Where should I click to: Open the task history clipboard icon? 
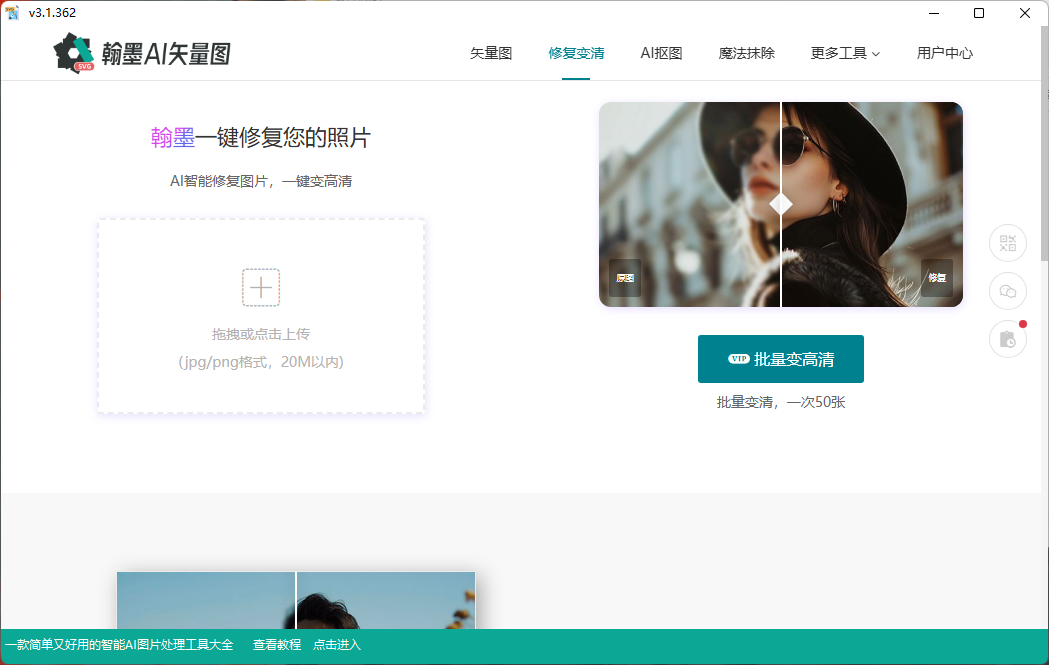[1007, 340]
